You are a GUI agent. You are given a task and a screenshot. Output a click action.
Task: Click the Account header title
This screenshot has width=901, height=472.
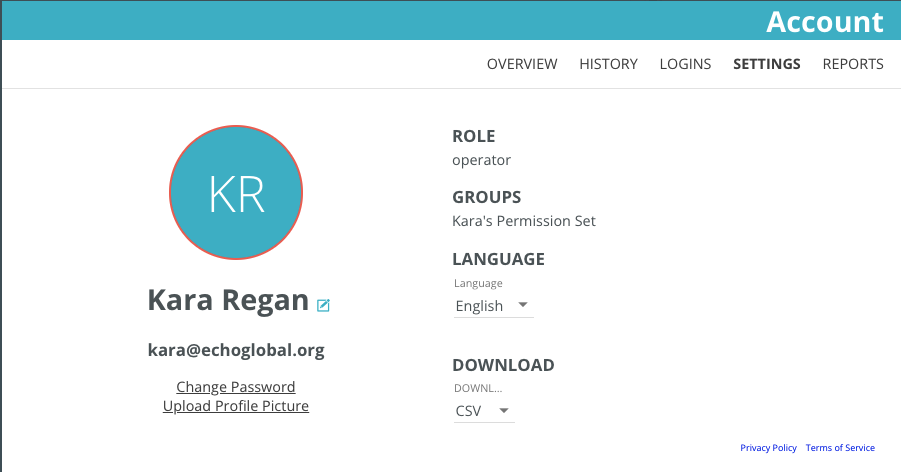click(825, 22)
